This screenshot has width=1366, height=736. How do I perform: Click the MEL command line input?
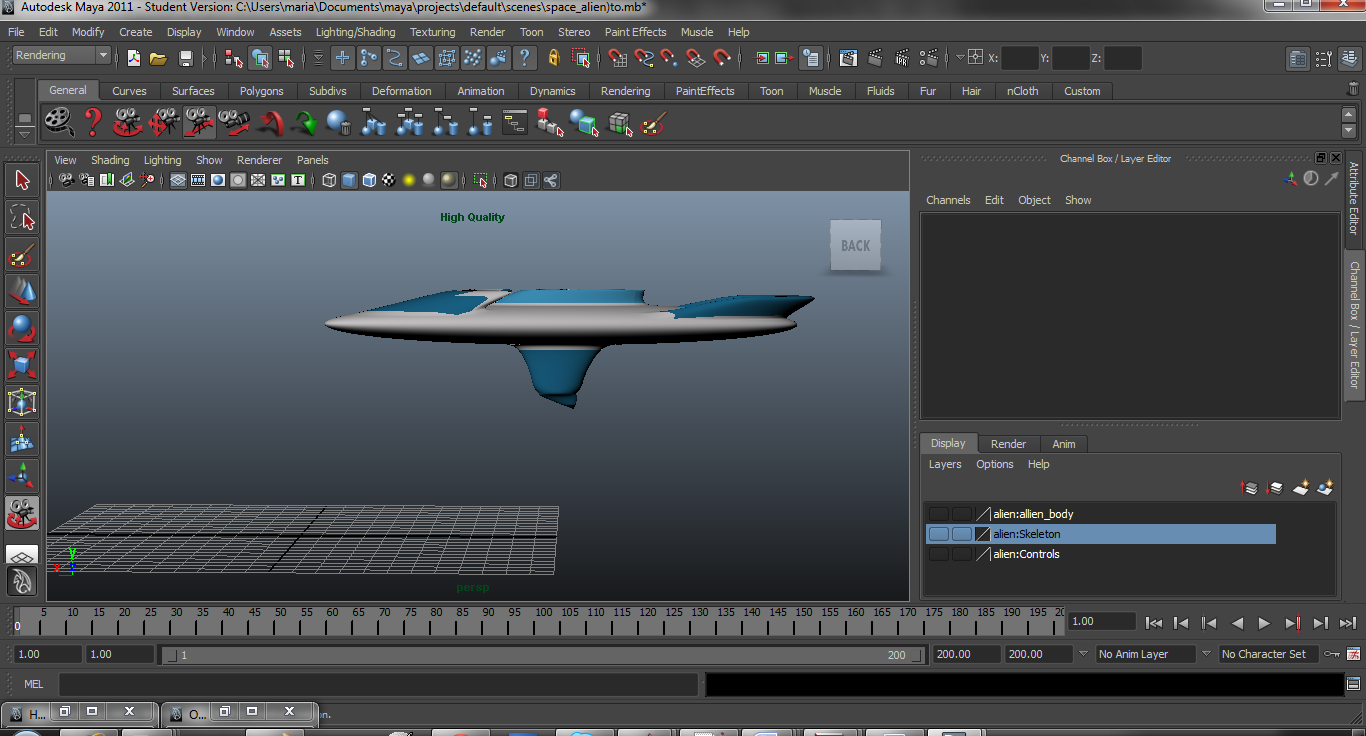click(378, 684)
